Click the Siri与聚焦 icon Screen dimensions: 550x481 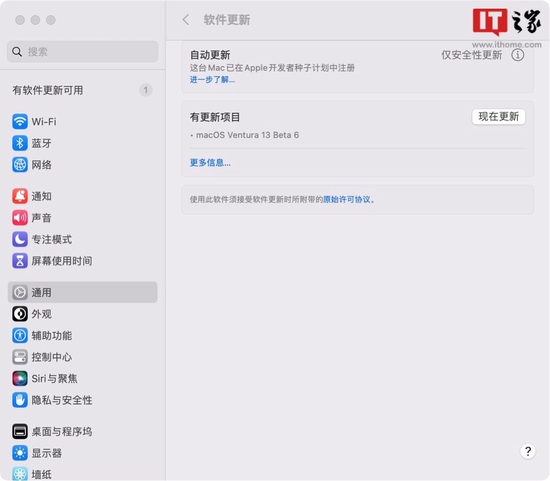coord(20,379)
